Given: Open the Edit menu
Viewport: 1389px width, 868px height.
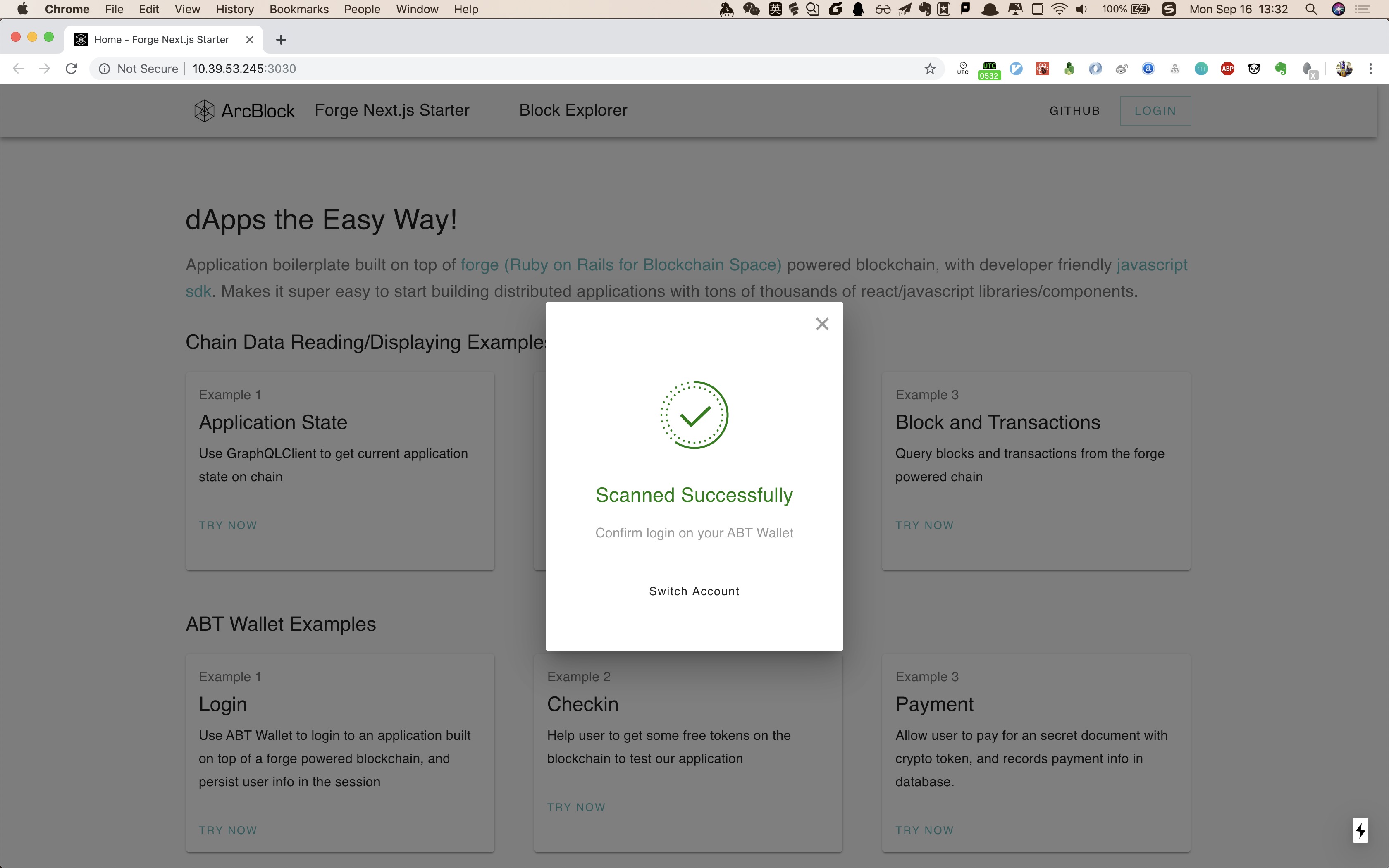Looking at the screenshot, I should point(149,9).
